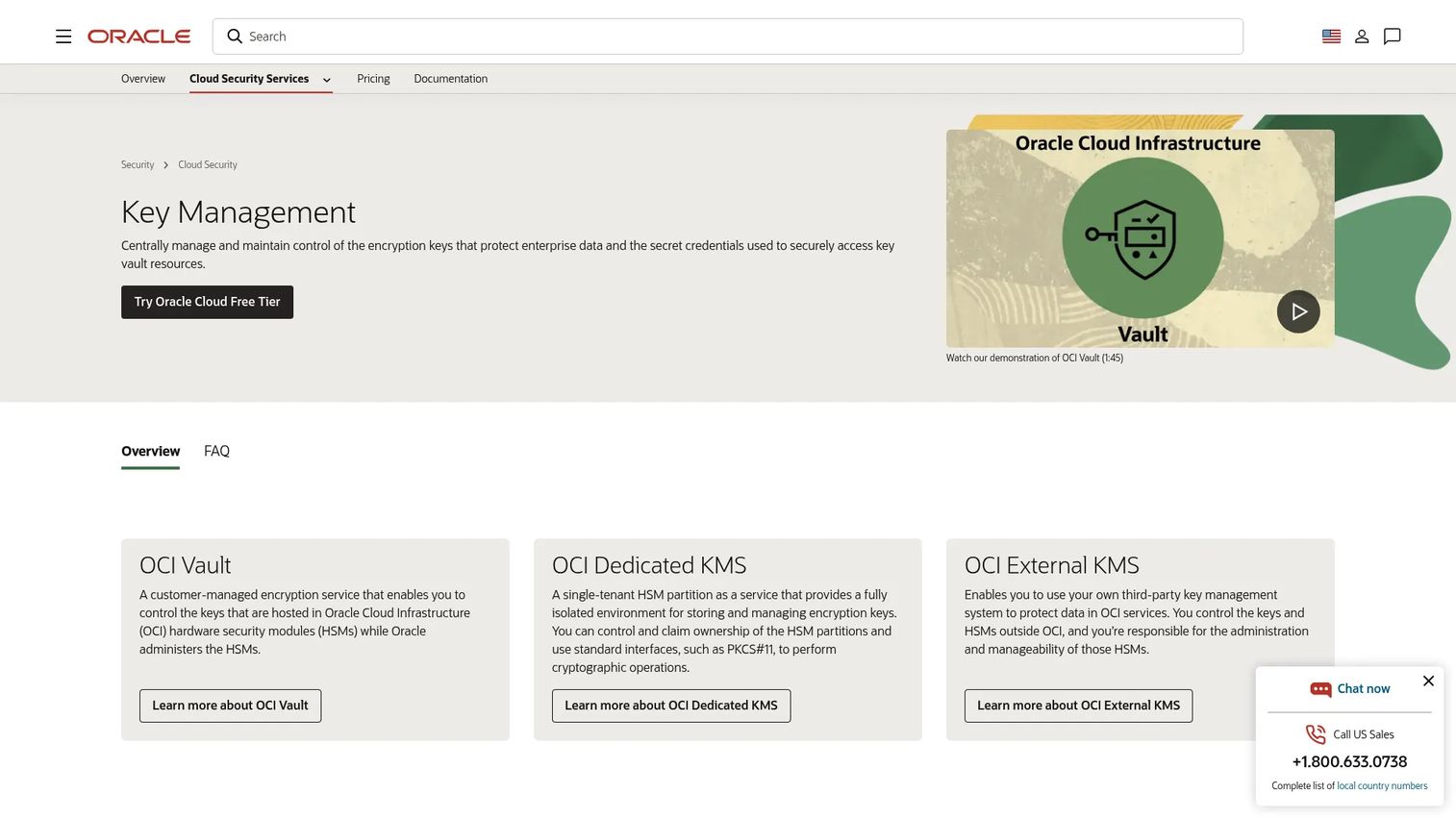Image resolution: width=1456 pixels, height=818 pixels.
Task: Click the Oracle logo
Action: click(x=139, y=37)
